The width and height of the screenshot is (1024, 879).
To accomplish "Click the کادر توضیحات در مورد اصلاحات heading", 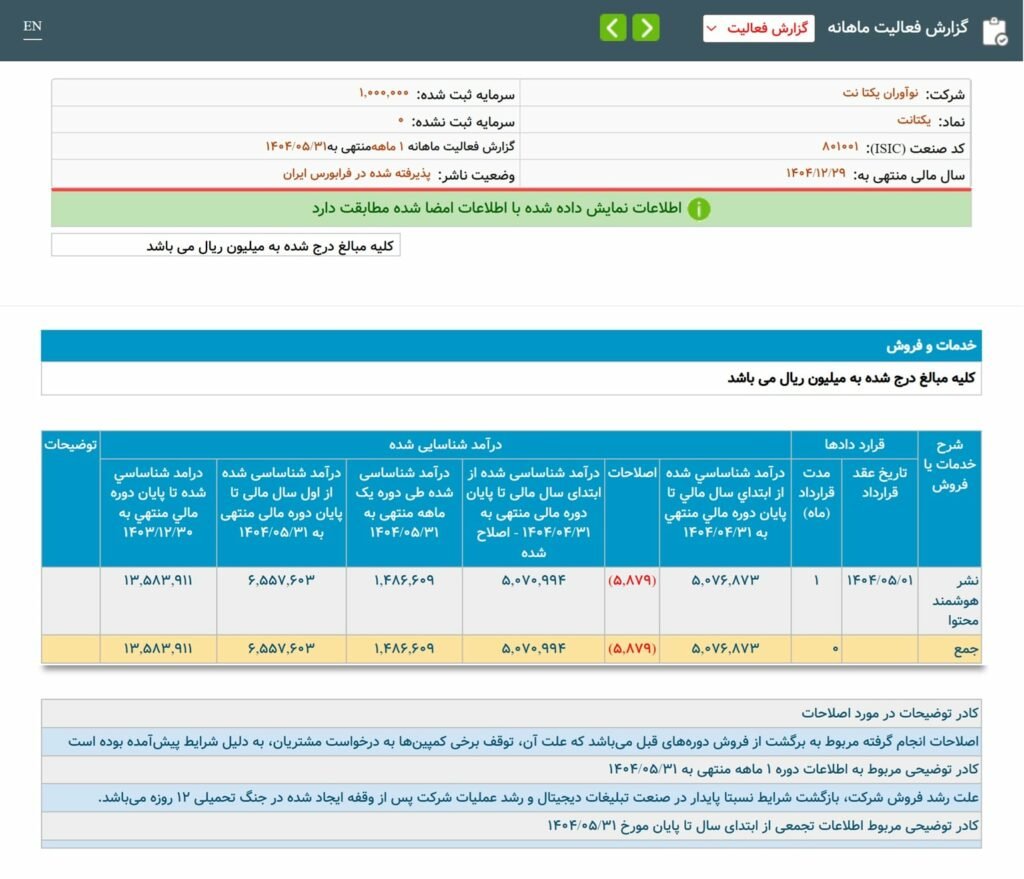I will [x=889, y=713].
